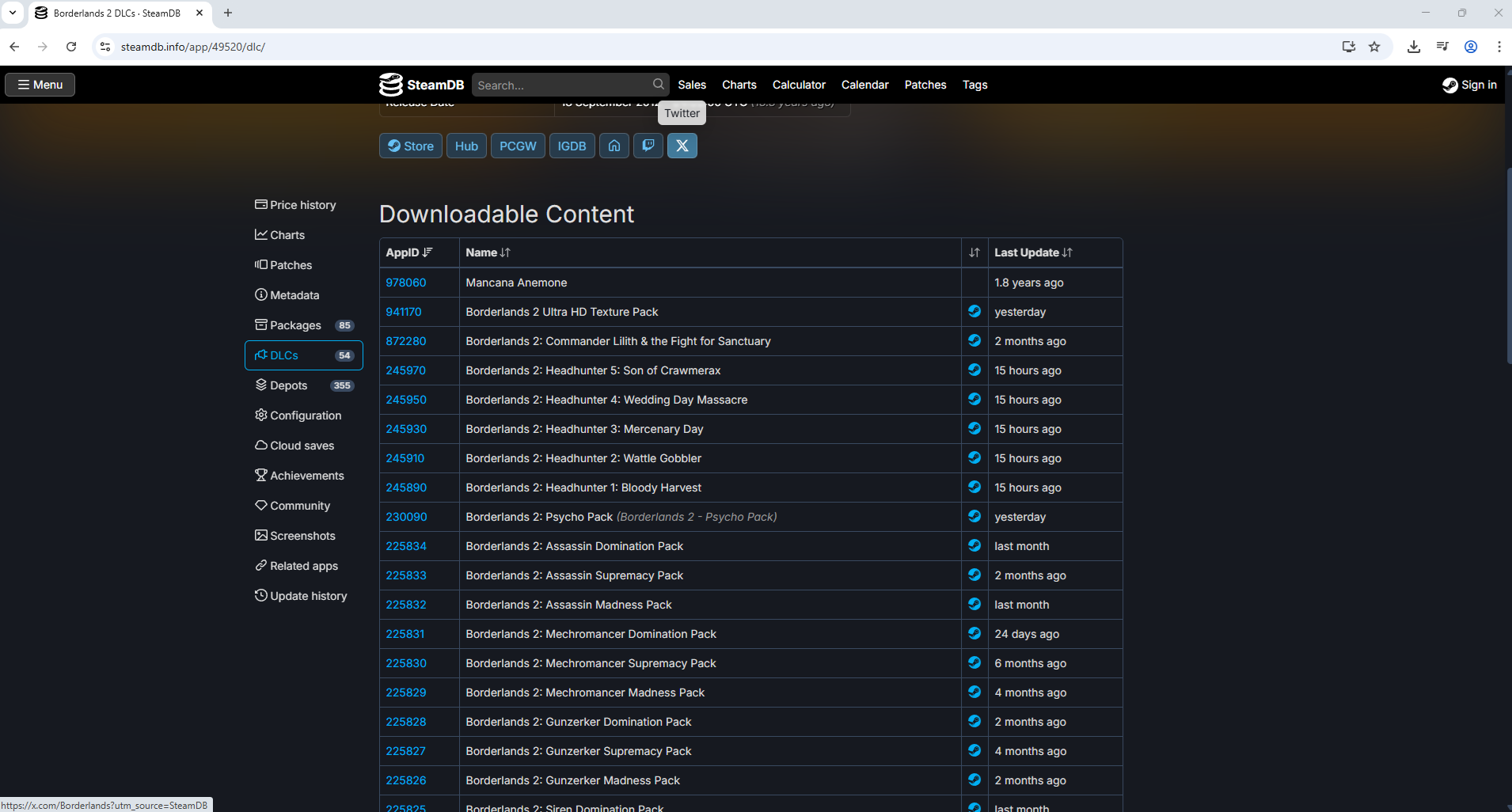Switch to the Depots sidebar tab

tap(304, 385)
